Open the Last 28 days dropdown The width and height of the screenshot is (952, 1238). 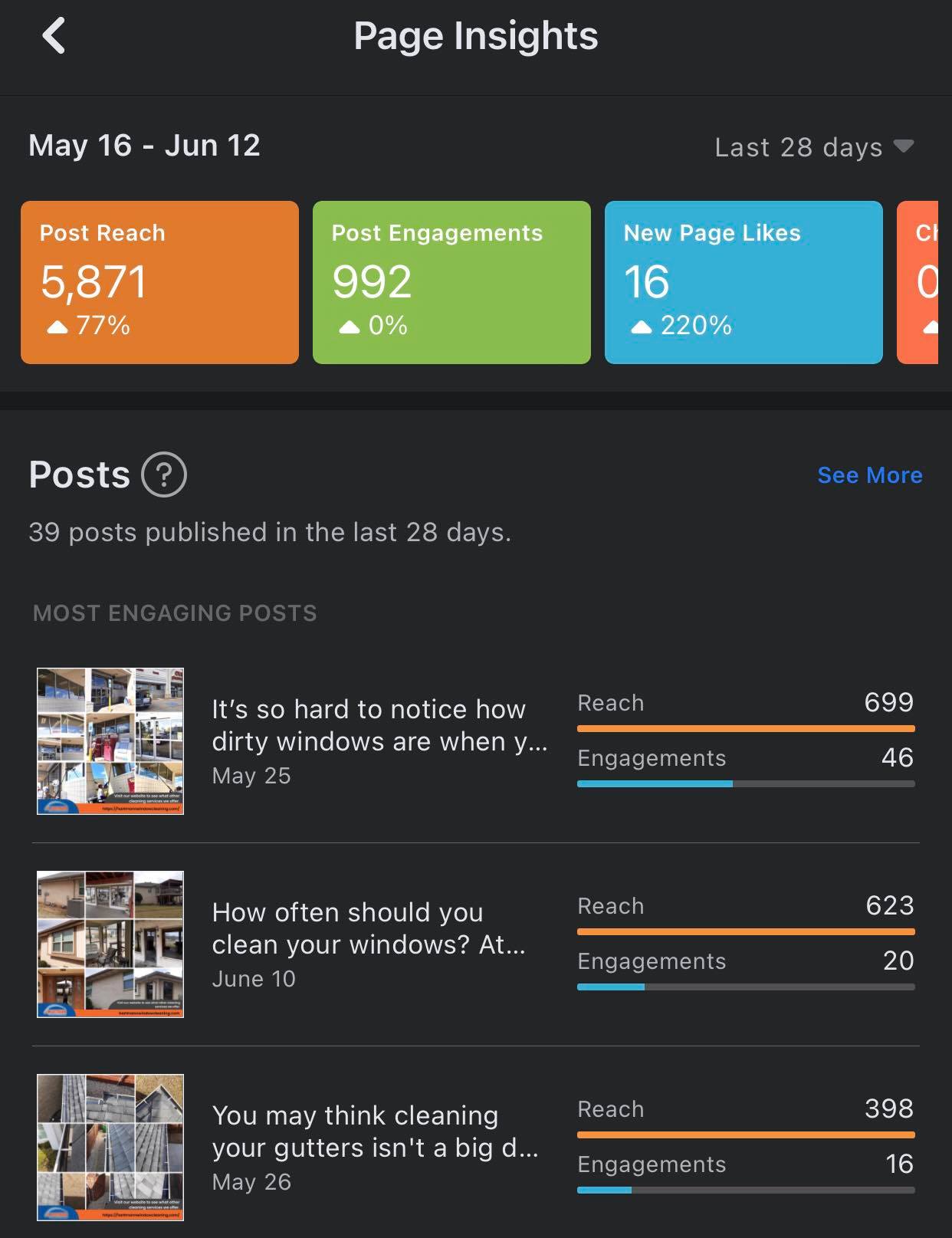pos(798,146)
